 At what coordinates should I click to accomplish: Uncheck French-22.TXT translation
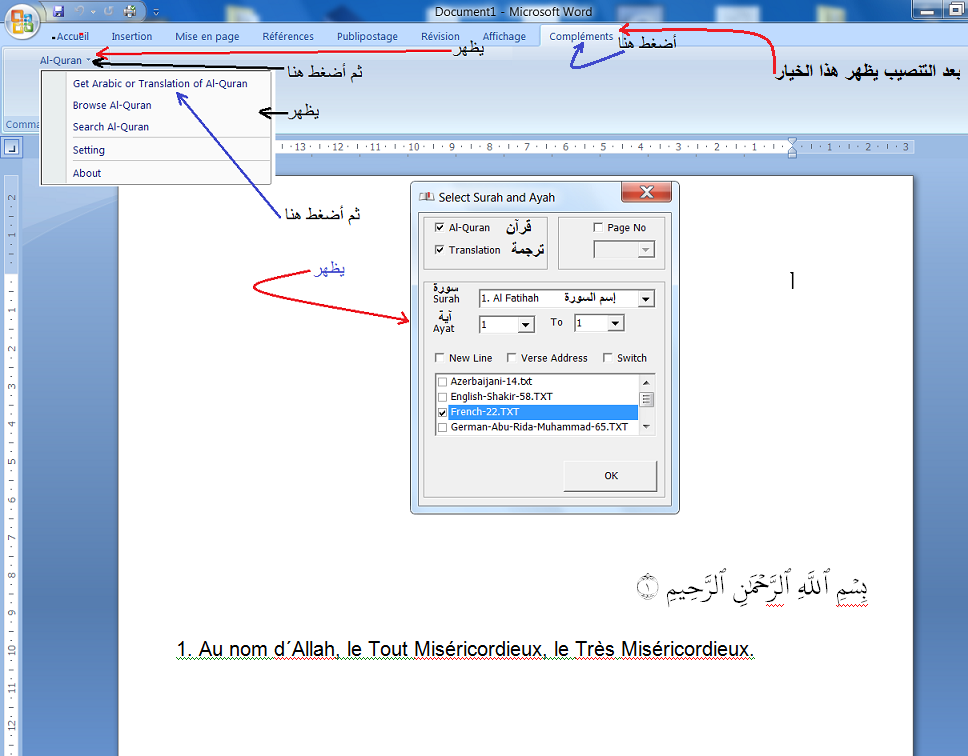(442, 412)
